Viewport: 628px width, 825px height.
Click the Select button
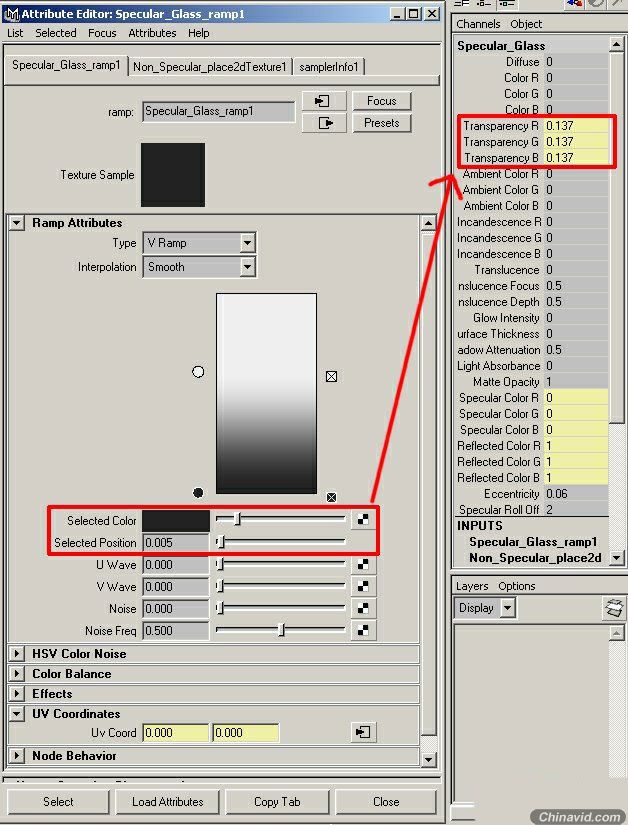(58, 801)
